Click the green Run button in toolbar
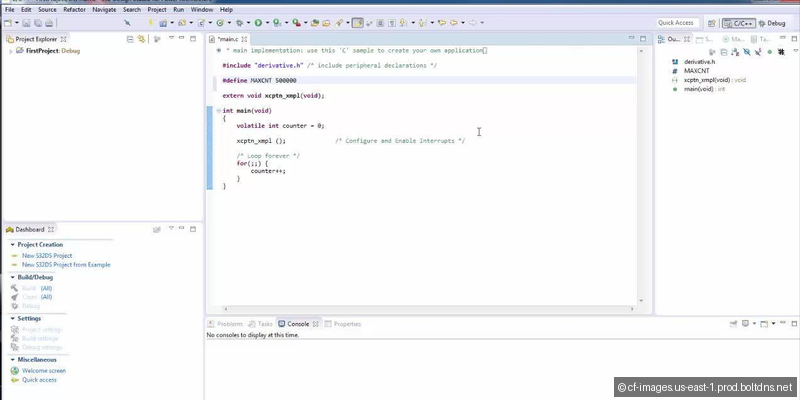The height and width of the screenshot is (400, 800). [x=258, y=22]
